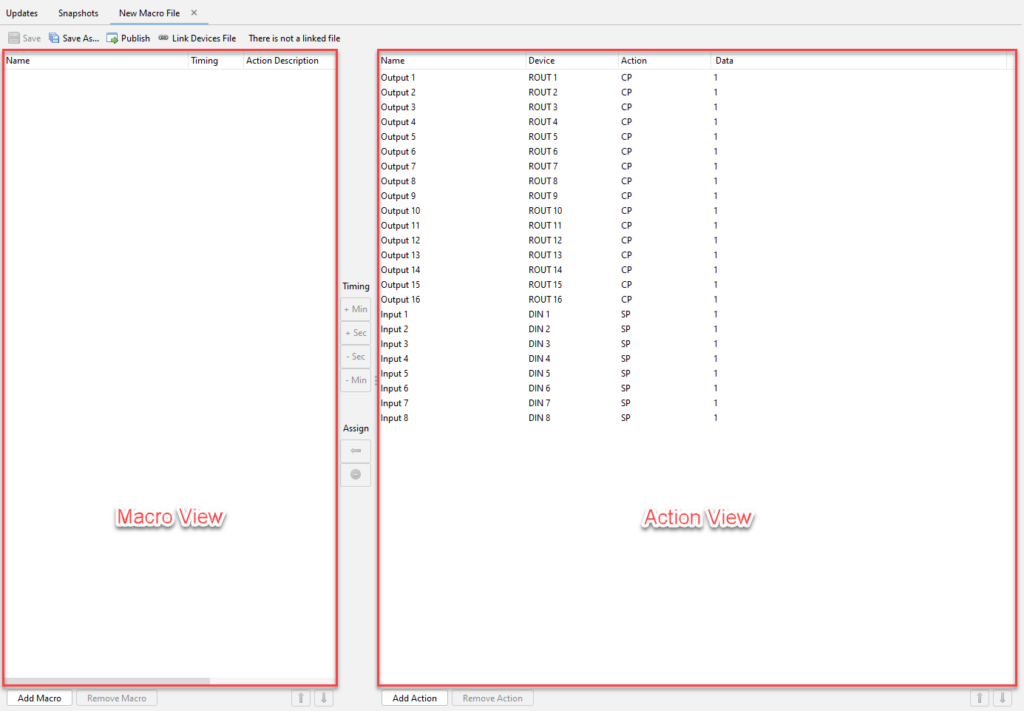1024x711 pixels.
Task: Click the DIN 2 device cell
Action: 539,330
